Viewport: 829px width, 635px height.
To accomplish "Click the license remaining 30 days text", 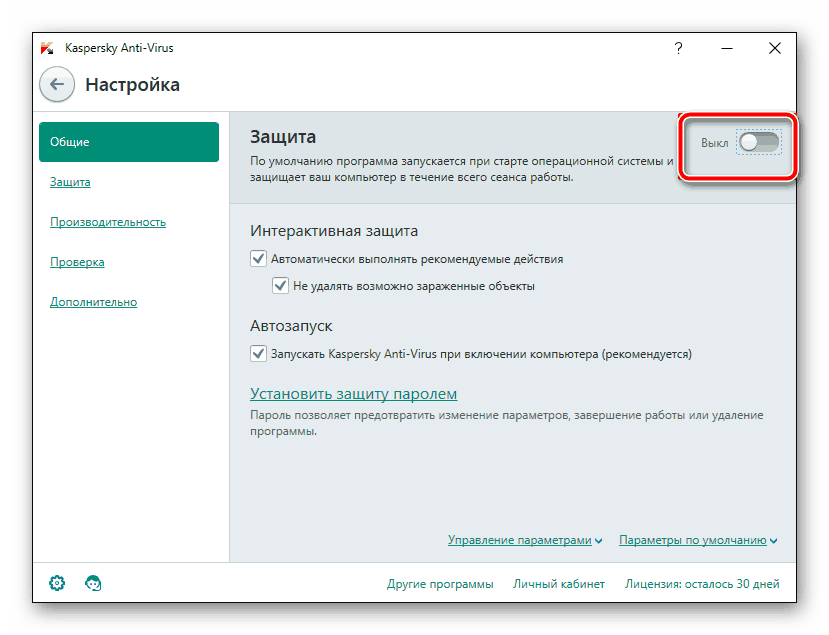I will tap(702, 584).
